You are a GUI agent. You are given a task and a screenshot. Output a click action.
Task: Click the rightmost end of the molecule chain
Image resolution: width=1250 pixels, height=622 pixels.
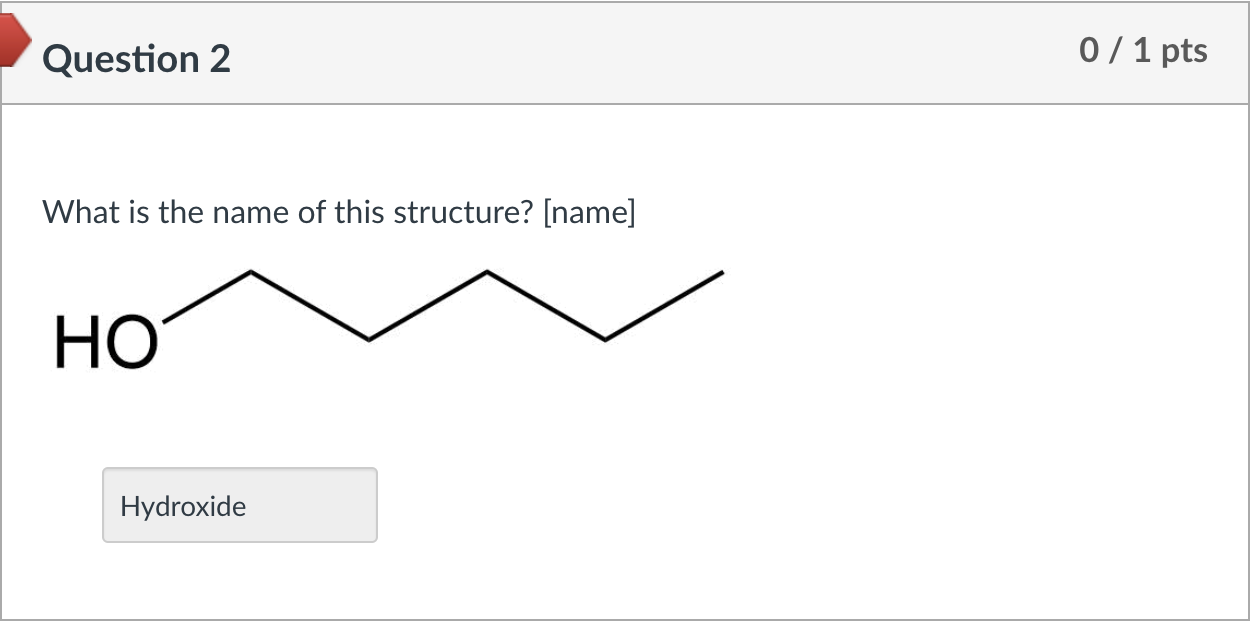[720, 272]
